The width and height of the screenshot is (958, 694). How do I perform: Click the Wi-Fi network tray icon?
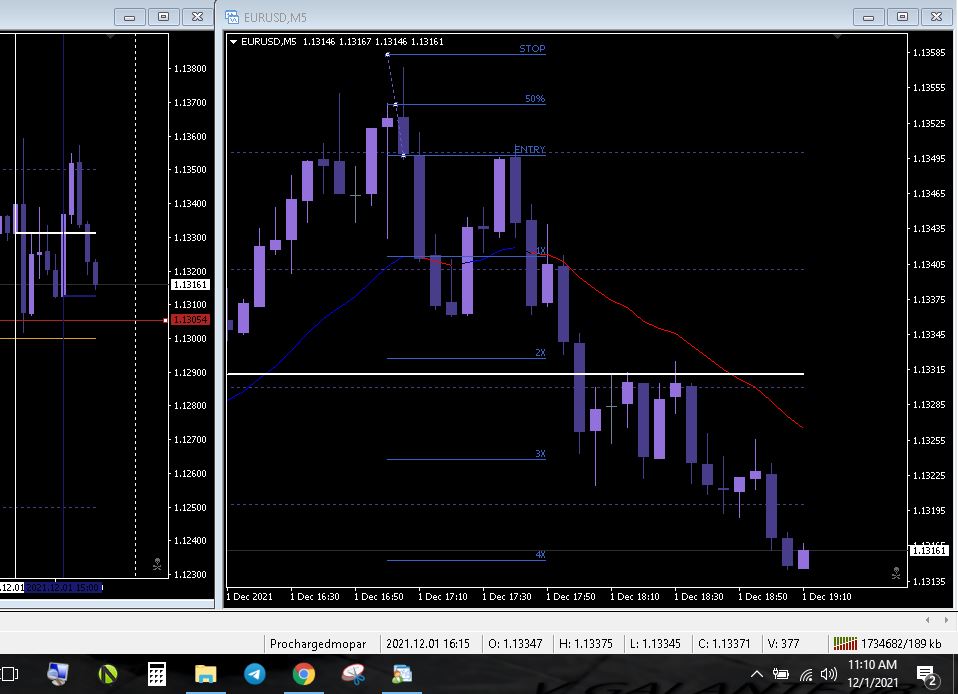pos(806,674)
